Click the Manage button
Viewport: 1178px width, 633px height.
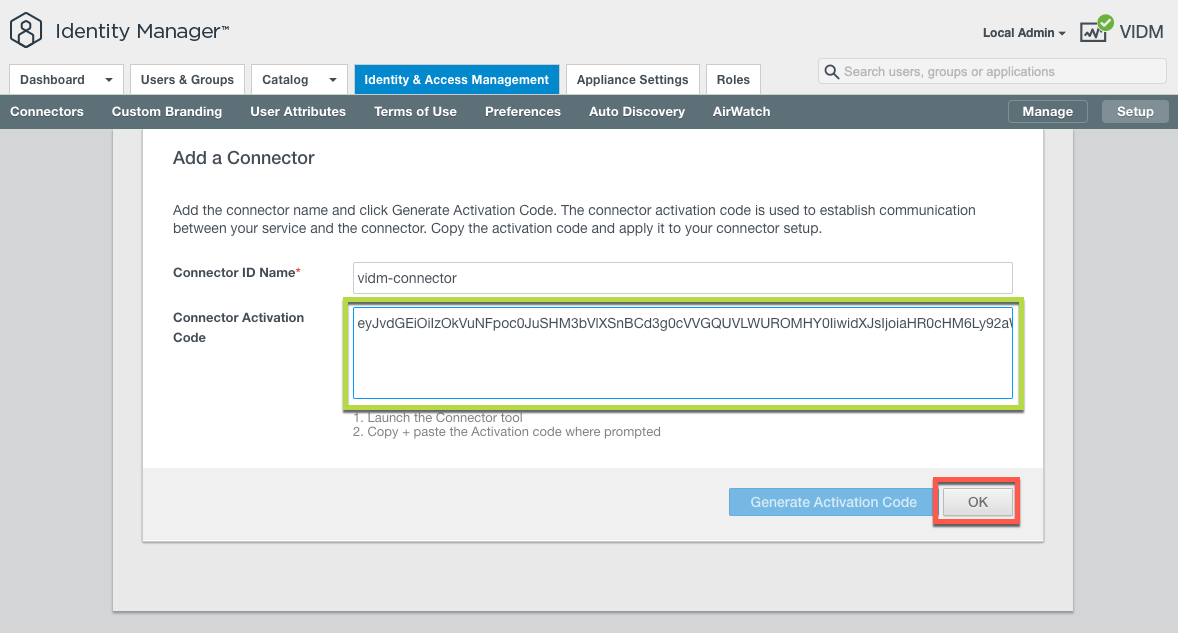coord(1047,111)
